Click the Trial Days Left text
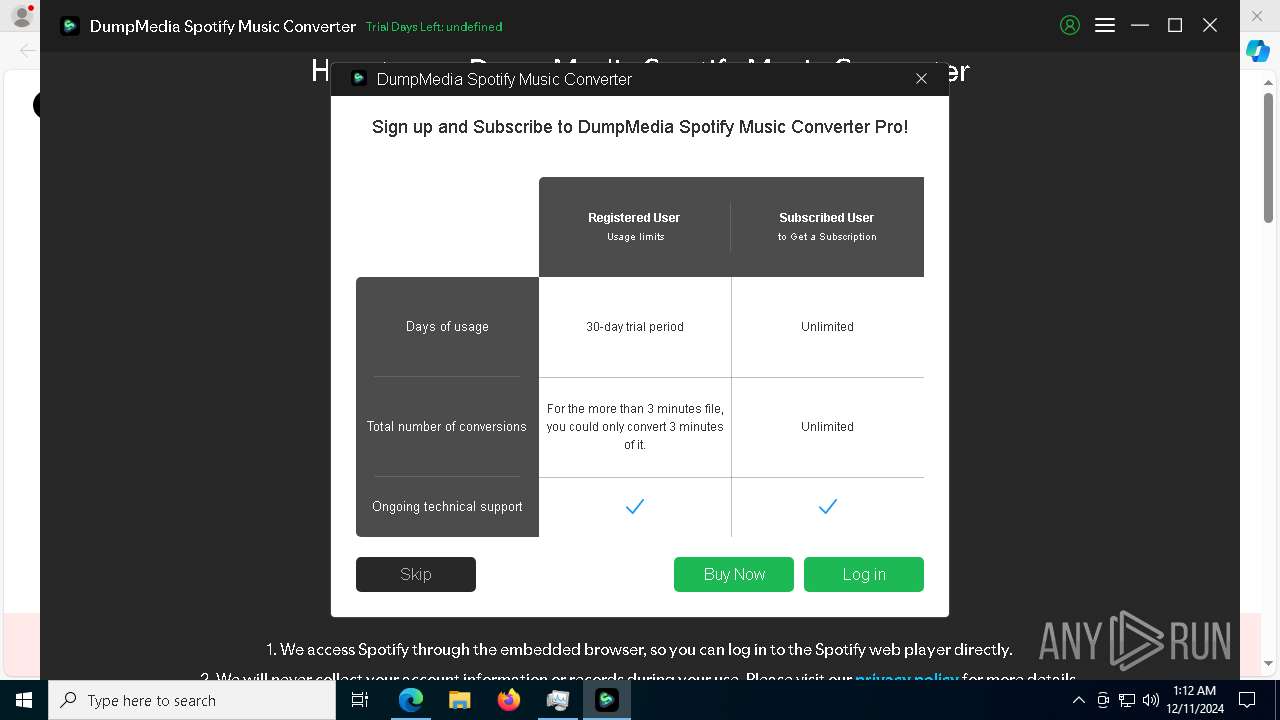 coord(434,27)
